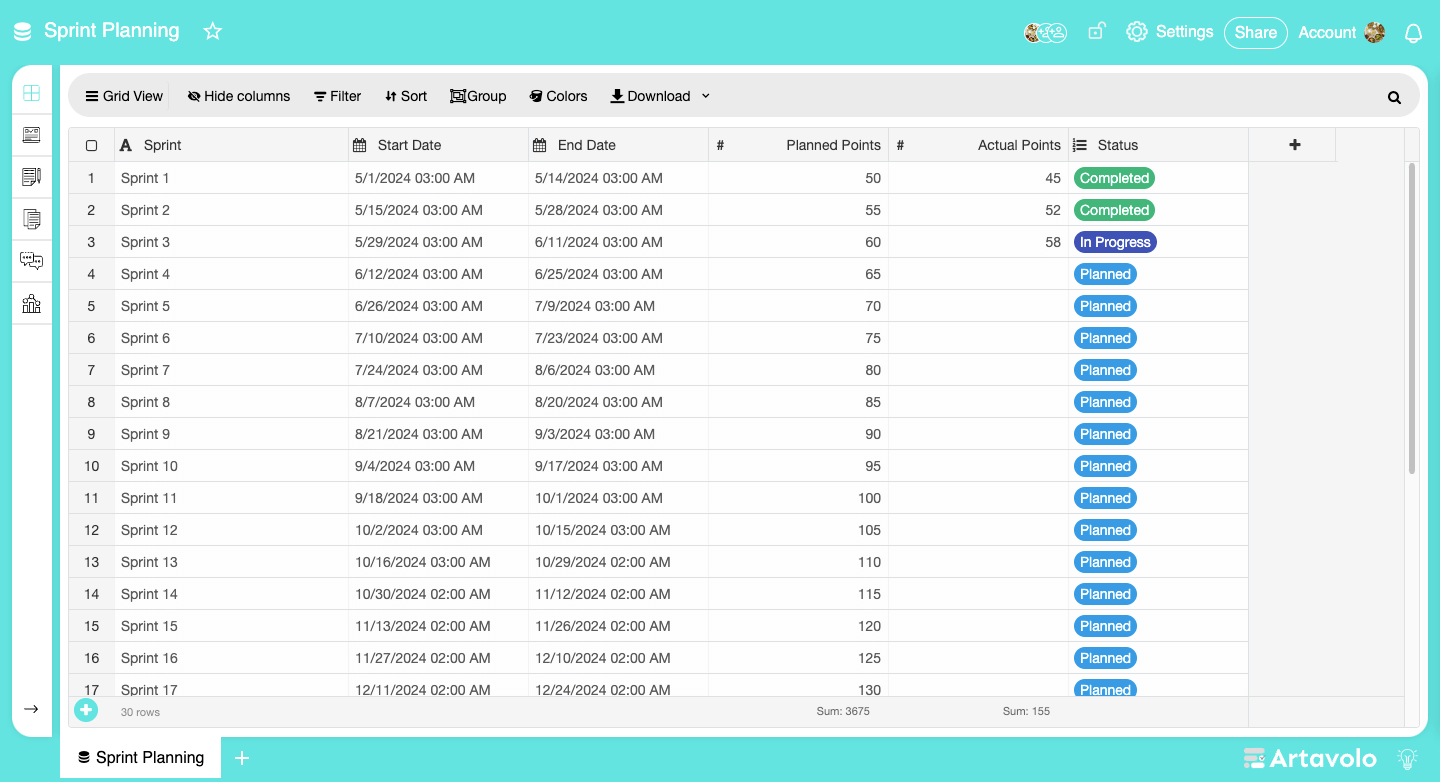Add a new table tab
The image size is (1440, 782).
point(241,758)
